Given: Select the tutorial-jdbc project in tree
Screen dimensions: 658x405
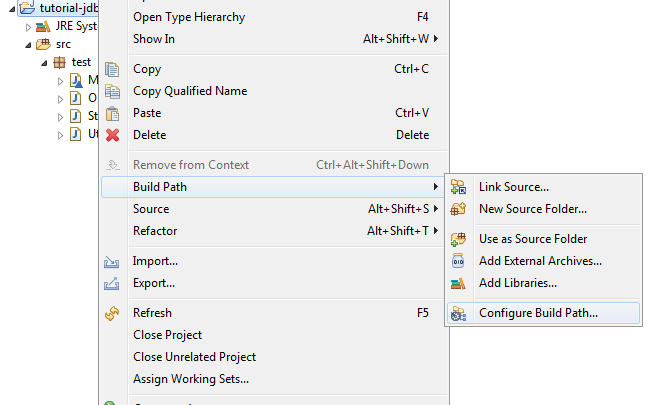Looking at the screenshot, I should pyautogui.click(x=68, y=8).
